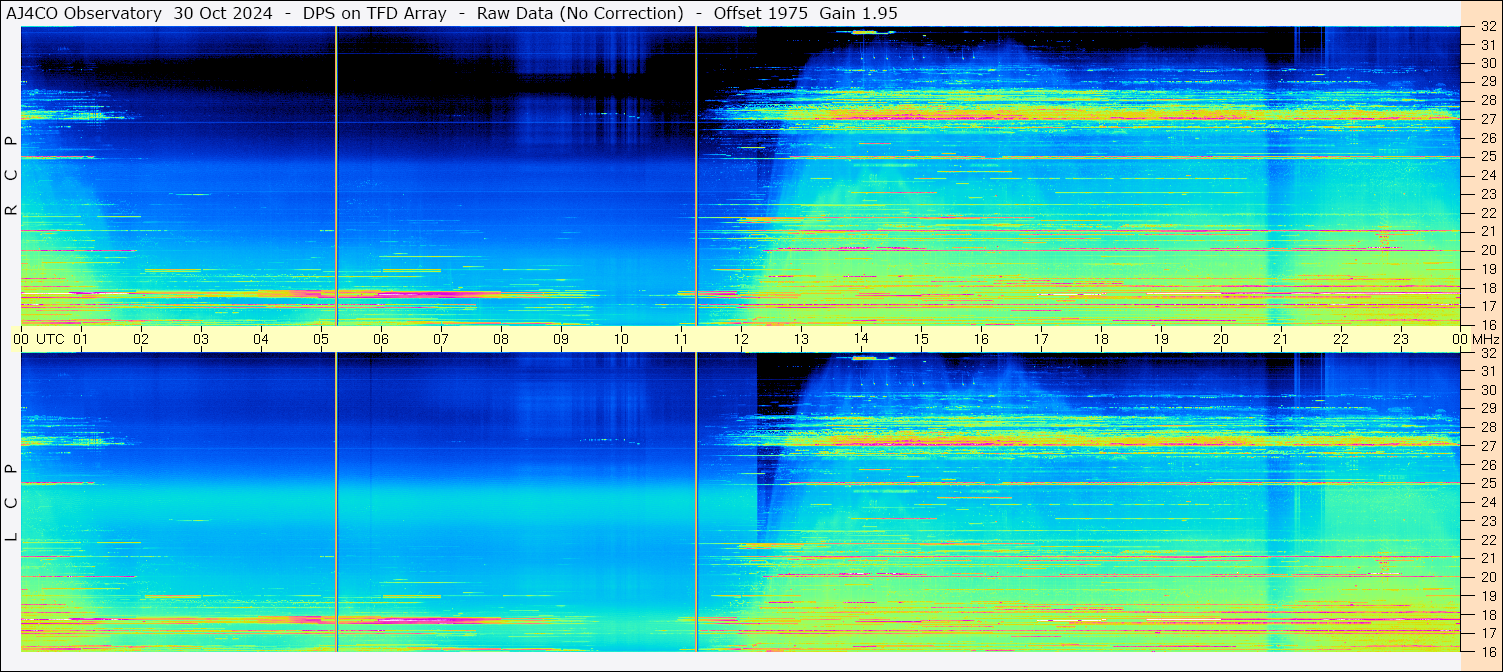Select the "Offset 1975" value in header

[x=761, y=13]
